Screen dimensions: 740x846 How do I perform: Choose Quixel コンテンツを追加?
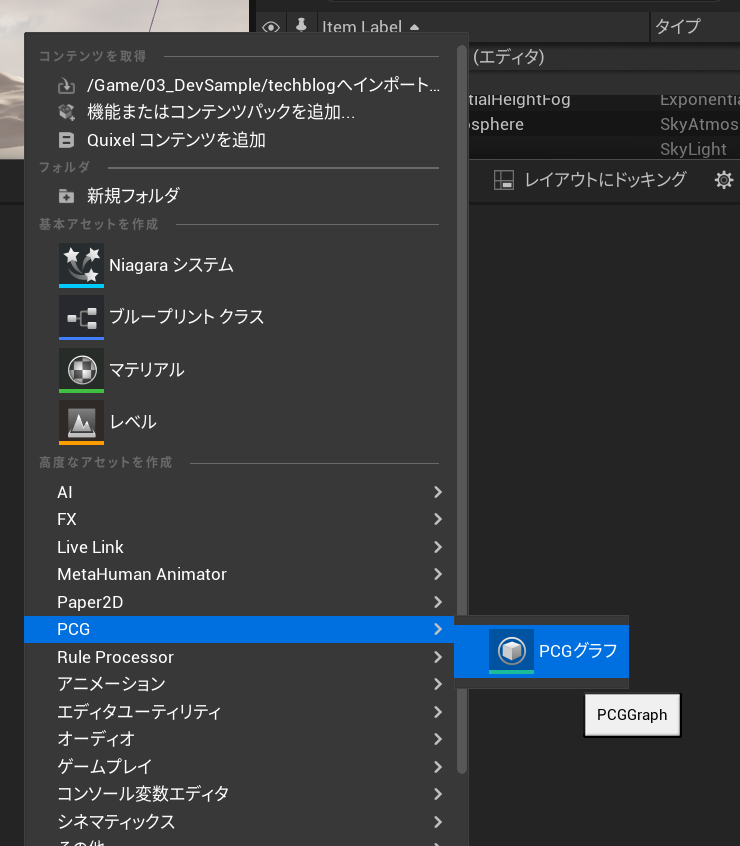239,140
